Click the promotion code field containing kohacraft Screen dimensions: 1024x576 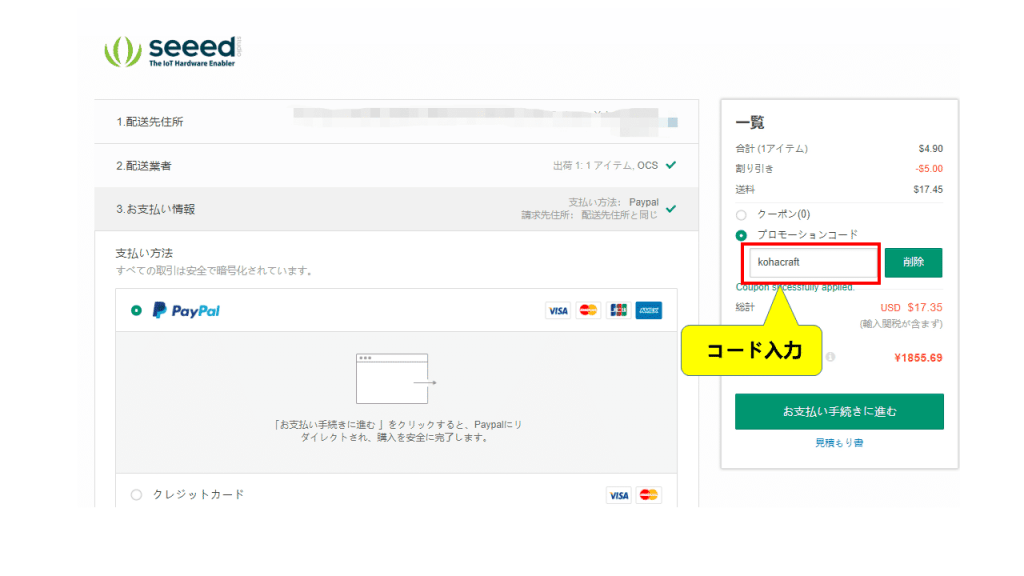[813, 263]
